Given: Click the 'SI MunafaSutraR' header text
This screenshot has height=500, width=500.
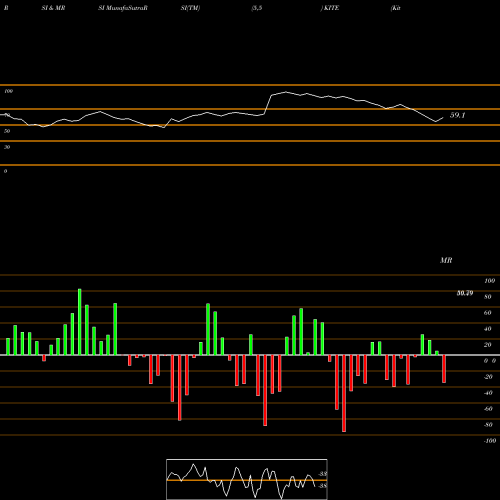Looking at the screenshot, I should [x=123, y=8].
